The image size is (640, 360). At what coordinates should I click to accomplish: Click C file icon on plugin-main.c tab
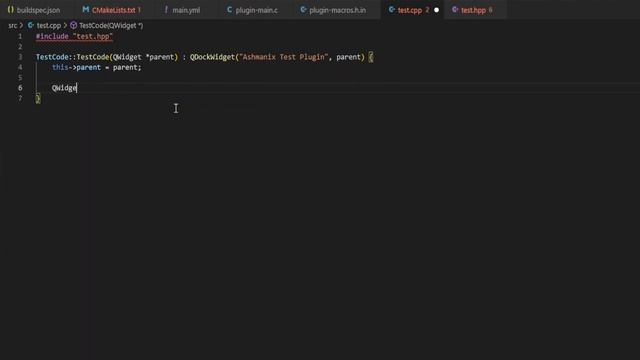click(x=229, y=9)
